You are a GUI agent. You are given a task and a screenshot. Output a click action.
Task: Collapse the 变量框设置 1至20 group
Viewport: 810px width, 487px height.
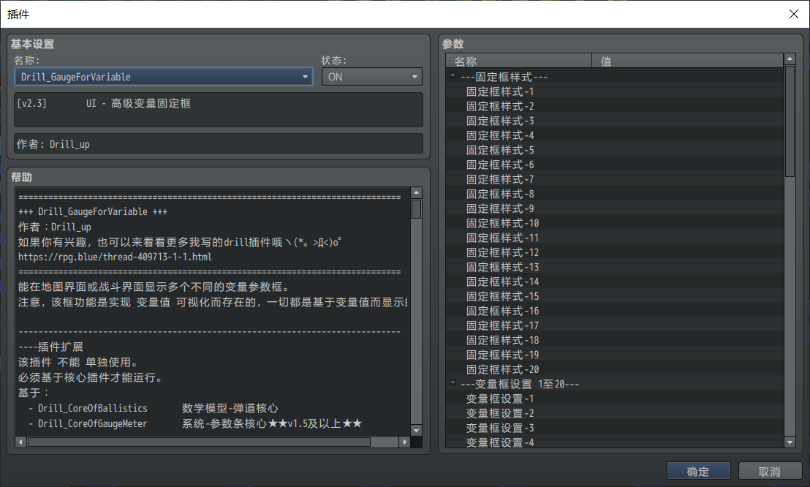click(452, 383)
